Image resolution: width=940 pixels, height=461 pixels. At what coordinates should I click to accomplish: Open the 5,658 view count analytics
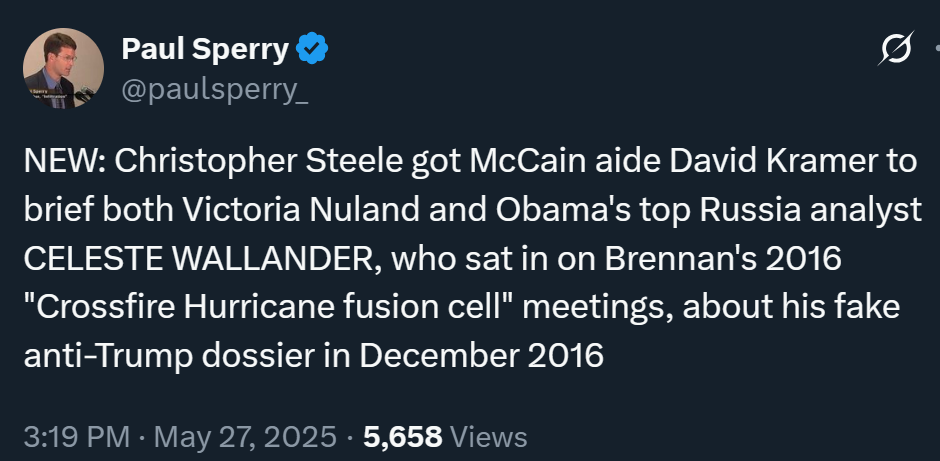pos(403,437)
